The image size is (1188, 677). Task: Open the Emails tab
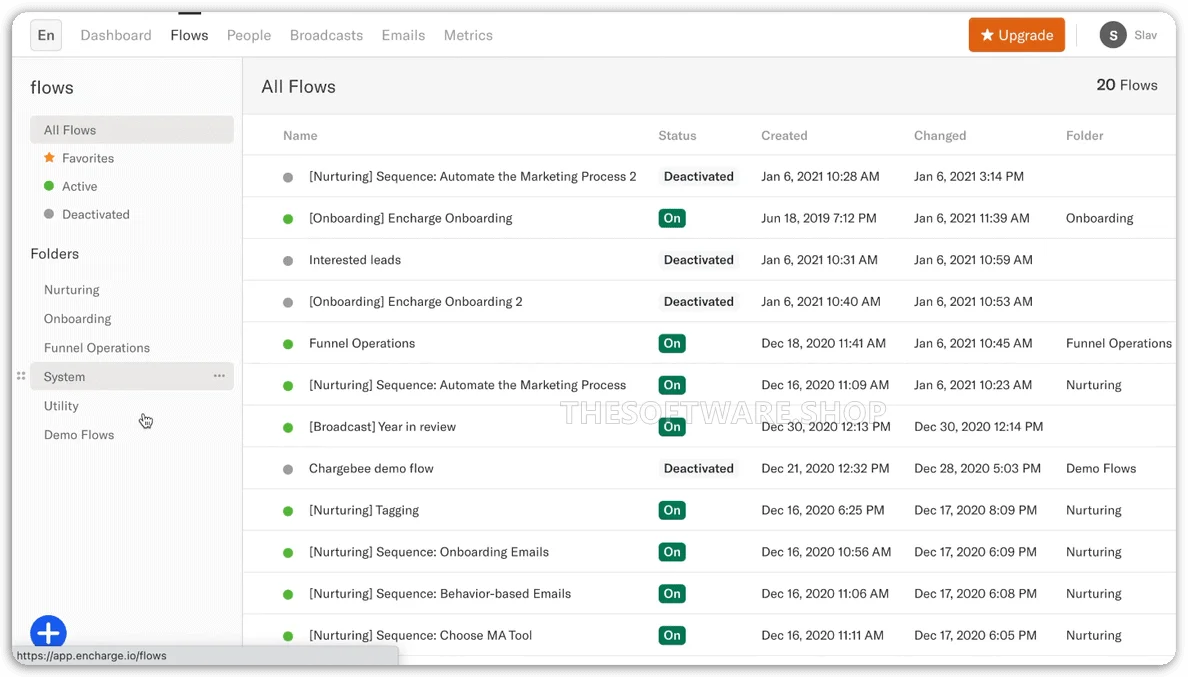point(403,35)
